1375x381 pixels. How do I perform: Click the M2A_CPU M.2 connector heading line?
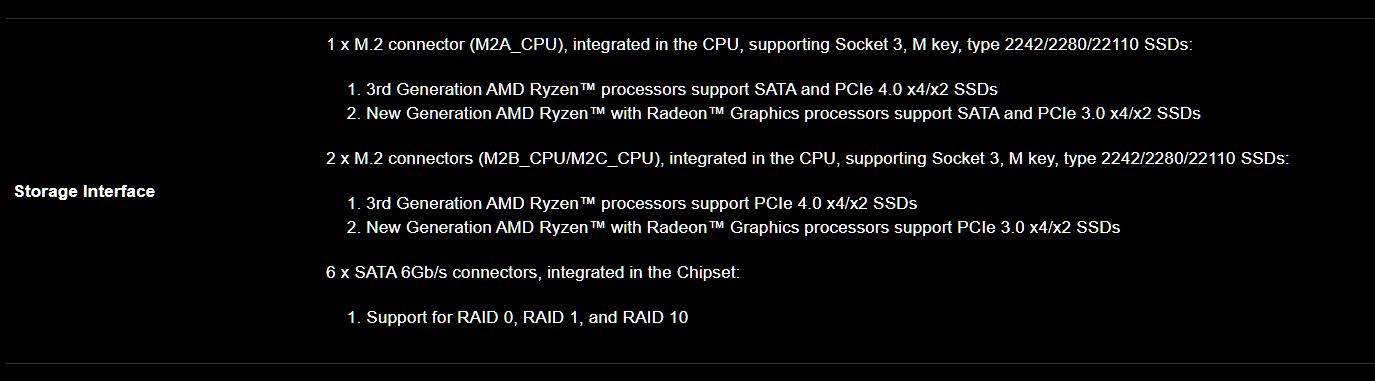click(x=760, y=45)
